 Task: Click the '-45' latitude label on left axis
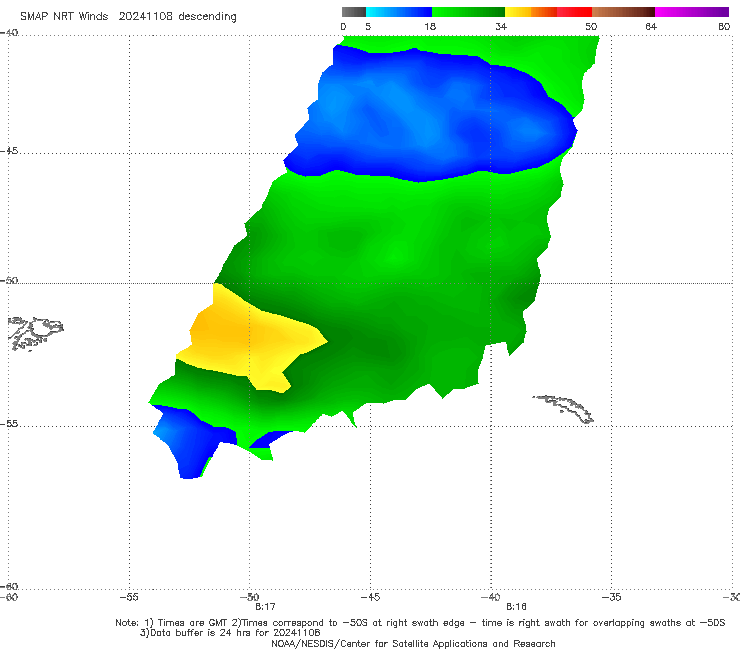[x=9, y=151]
